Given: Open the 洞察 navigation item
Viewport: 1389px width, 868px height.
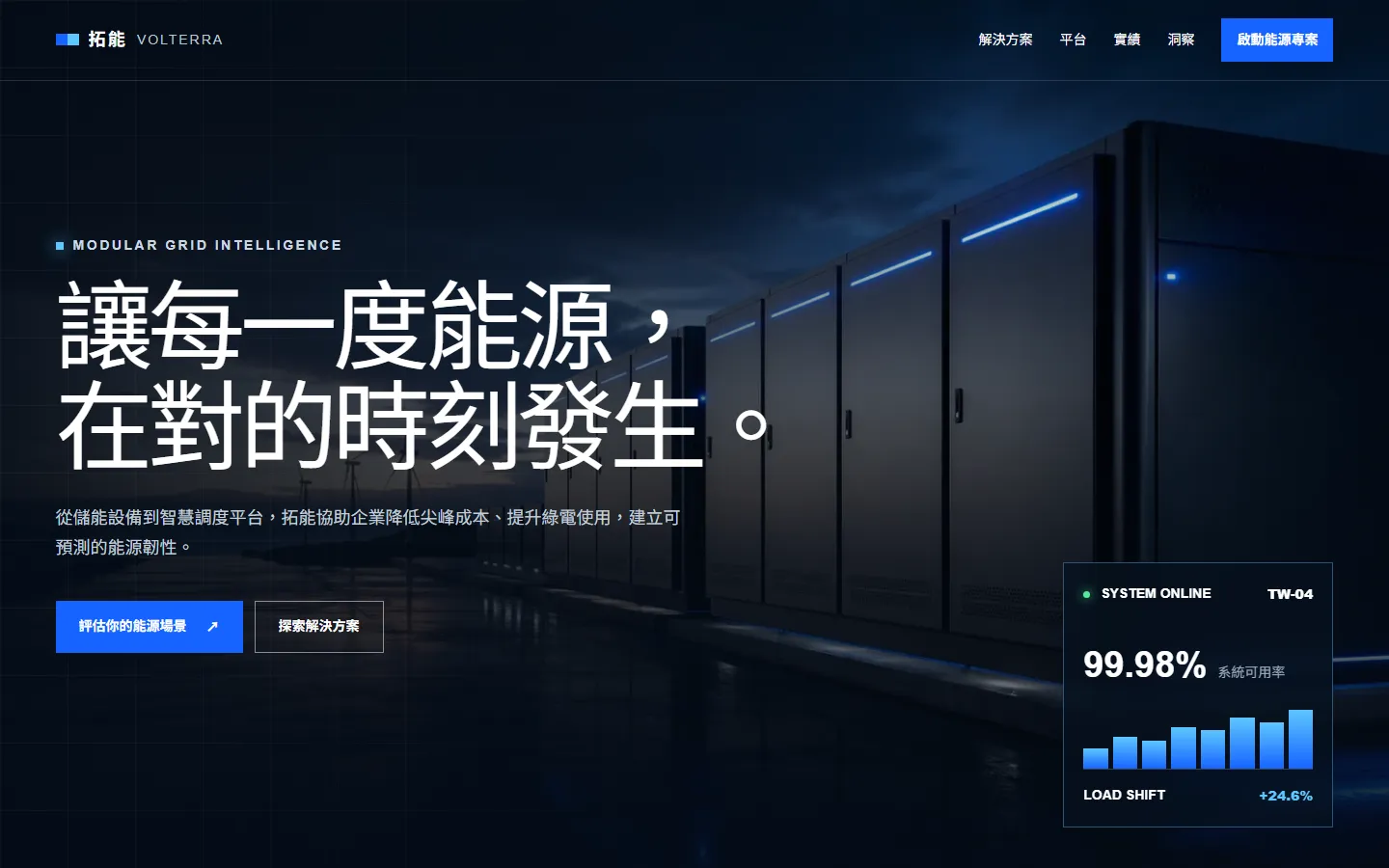Looking at the screenshot, I should pos(1181,40).
